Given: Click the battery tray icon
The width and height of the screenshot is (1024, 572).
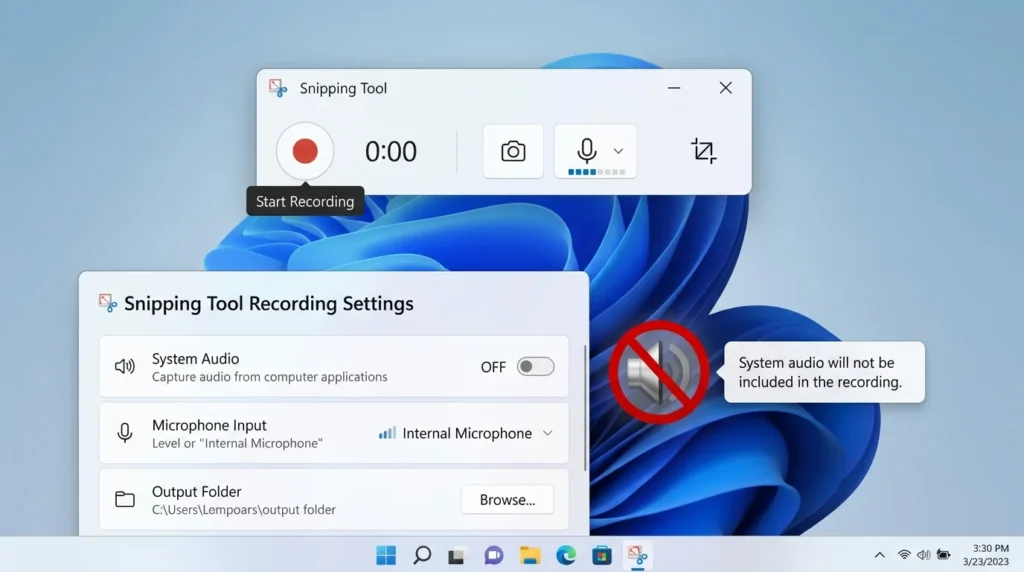Looking at the screenshot, I should [x=944, y=555].
